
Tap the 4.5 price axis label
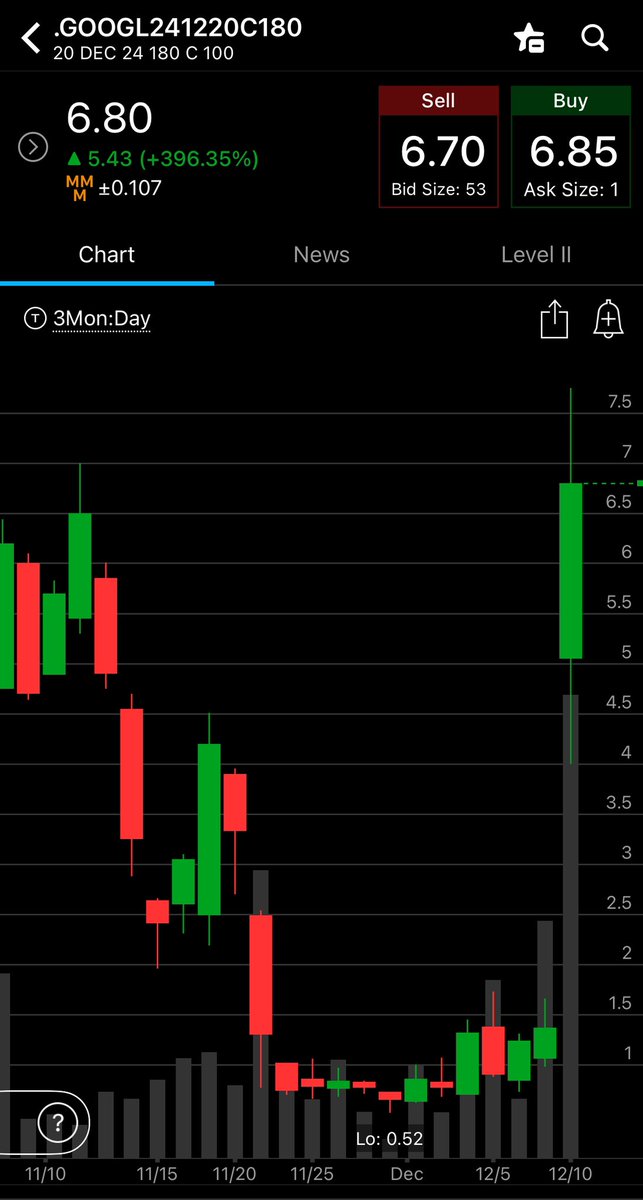pos(619,703)
